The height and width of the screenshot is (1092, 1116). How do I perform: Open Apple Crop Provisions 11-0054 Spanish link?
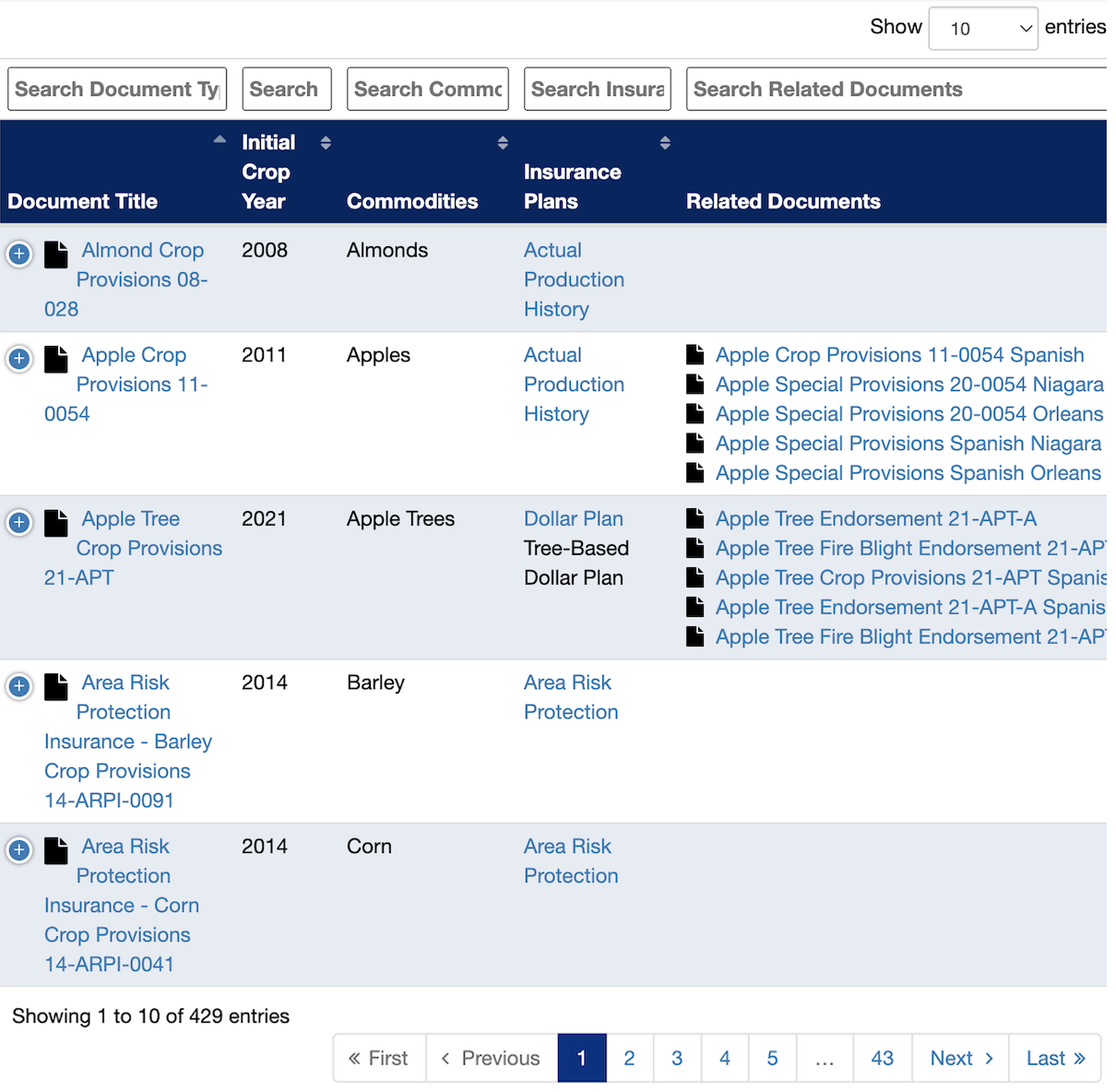(x=899, y=355)
